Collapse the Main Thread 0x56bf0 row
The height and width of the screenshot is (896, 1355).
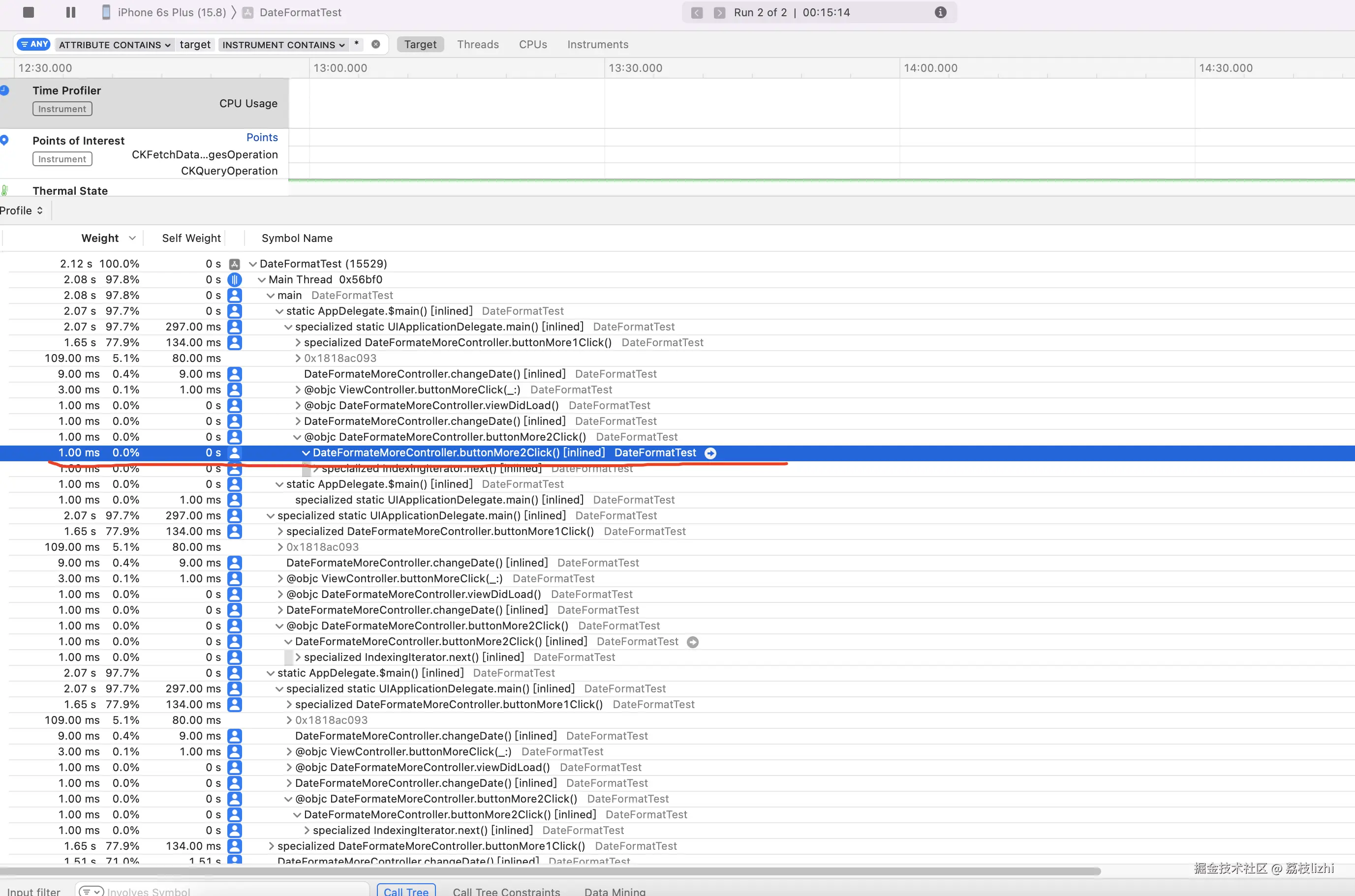click(x=261, y=279)
